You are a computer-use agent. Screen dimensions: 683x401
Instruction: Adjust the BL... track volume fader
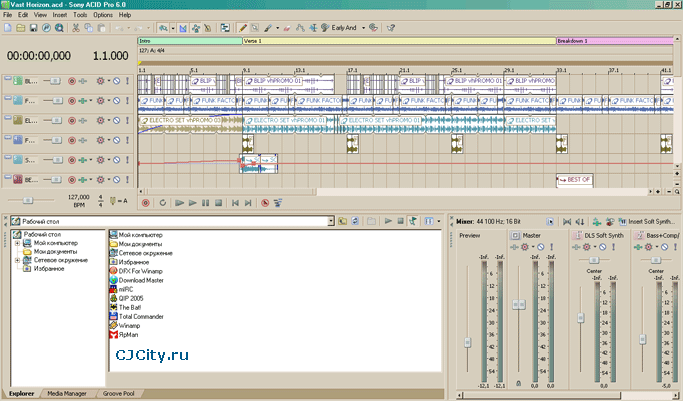(x=55, y=81)
